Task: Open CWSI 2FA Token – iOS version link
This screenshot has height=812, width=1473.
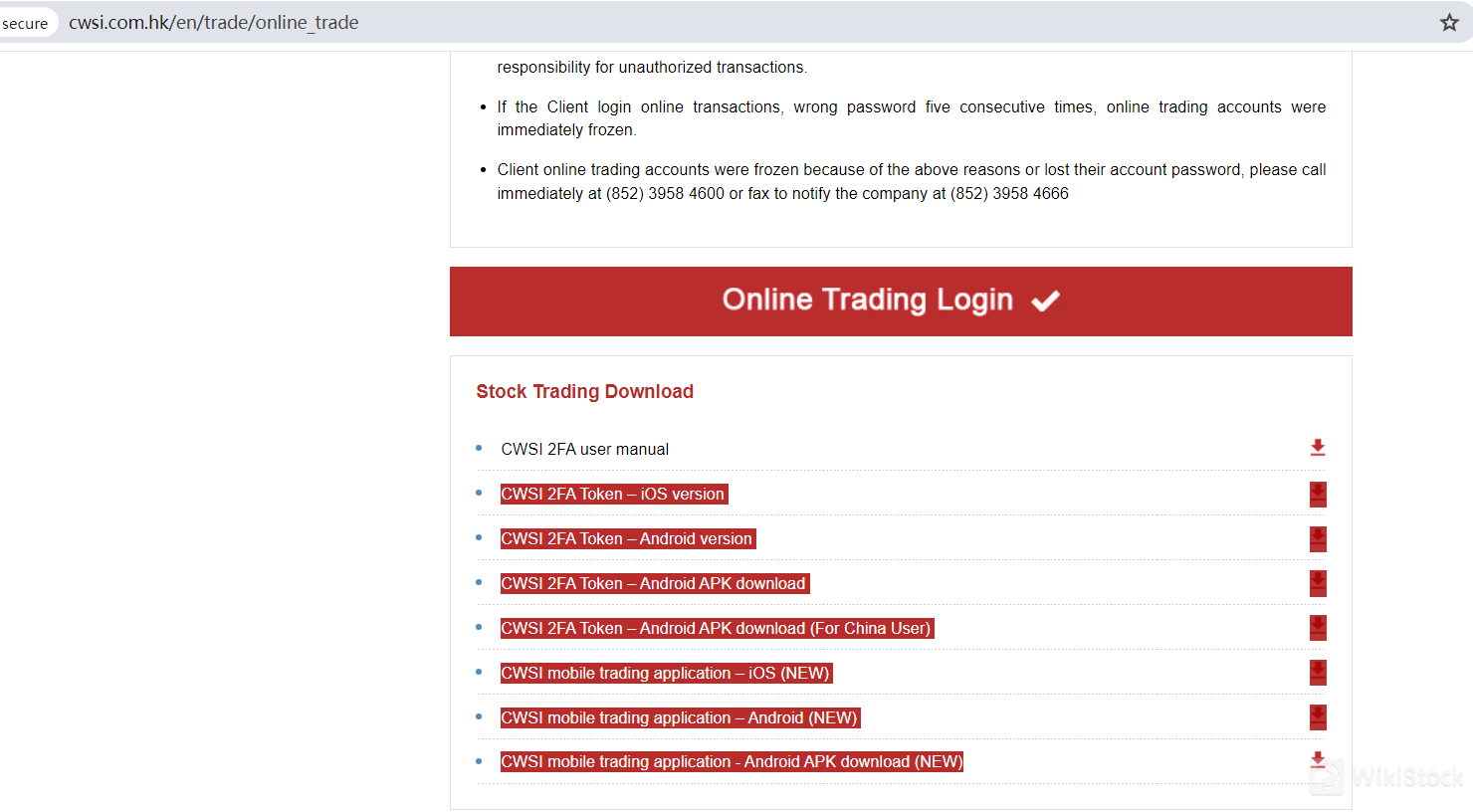Action: click(x=613, y=495)
